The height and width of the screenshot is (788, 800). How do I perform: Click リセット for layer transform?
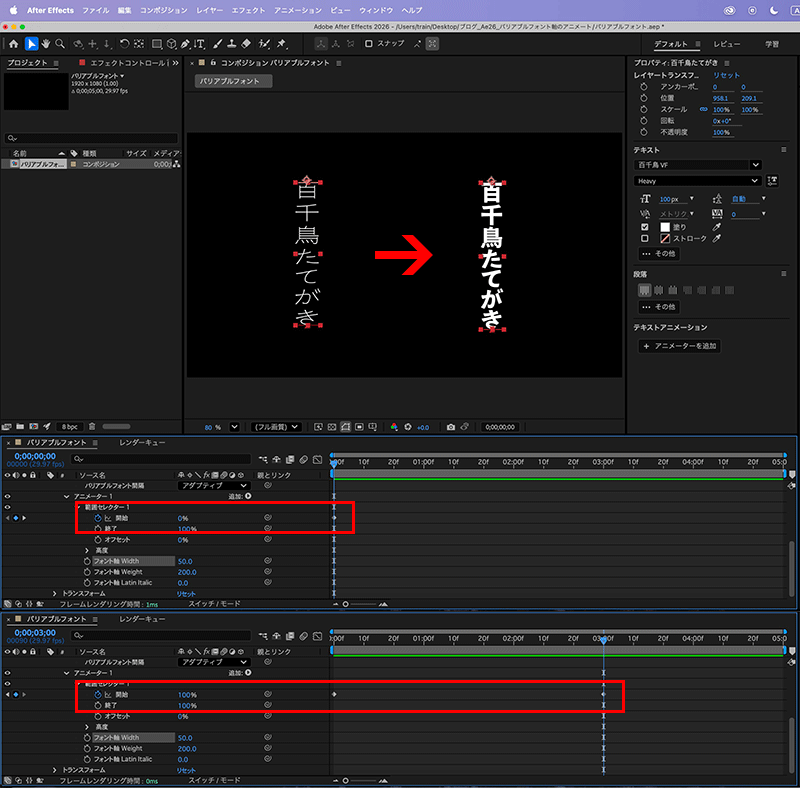(x=726, y=76)
